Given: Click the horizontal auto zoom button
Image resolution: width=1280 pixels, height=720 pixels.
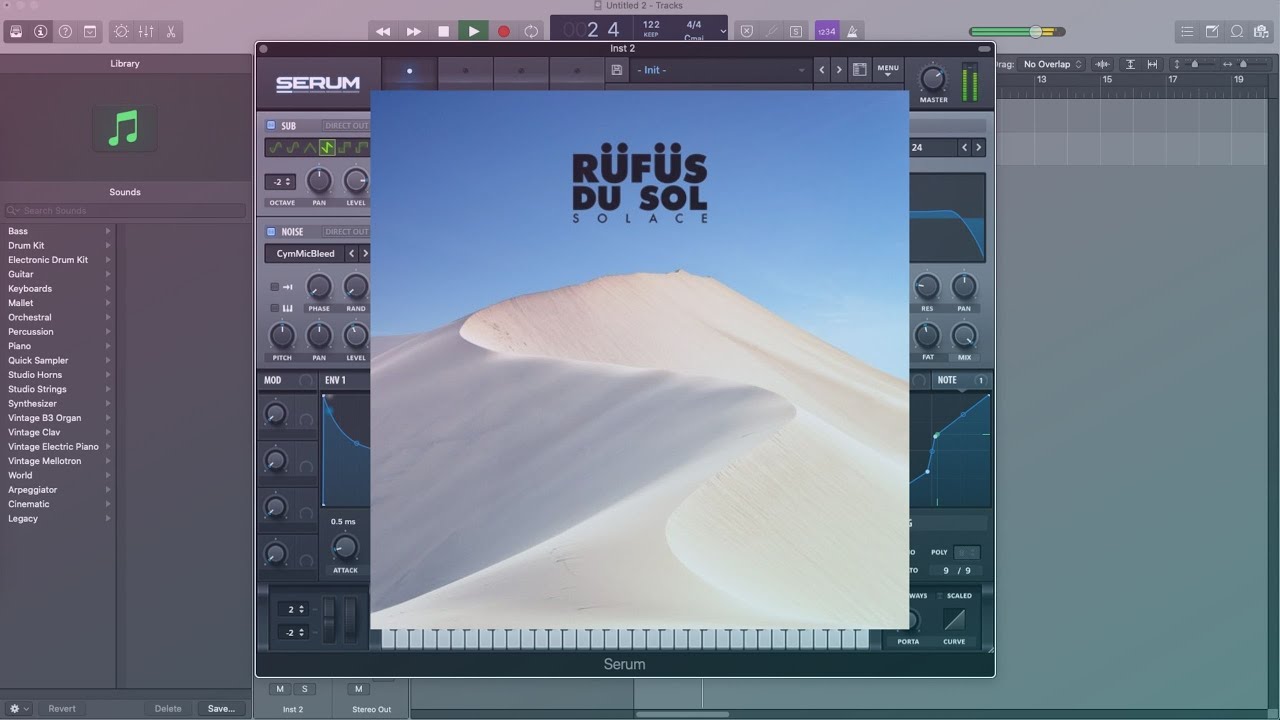Looking at the screenshot, I should (x=1152, y=64).
